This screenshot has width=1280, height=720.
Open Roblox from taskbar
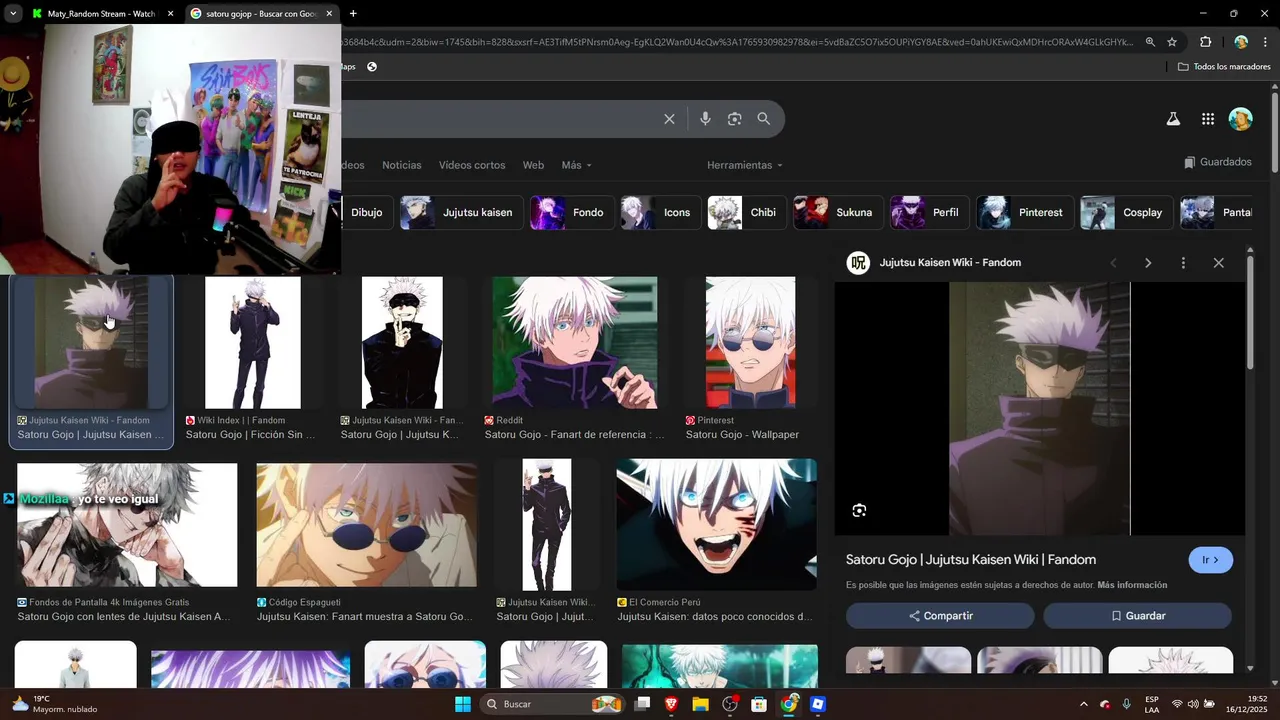click(818, 704)
